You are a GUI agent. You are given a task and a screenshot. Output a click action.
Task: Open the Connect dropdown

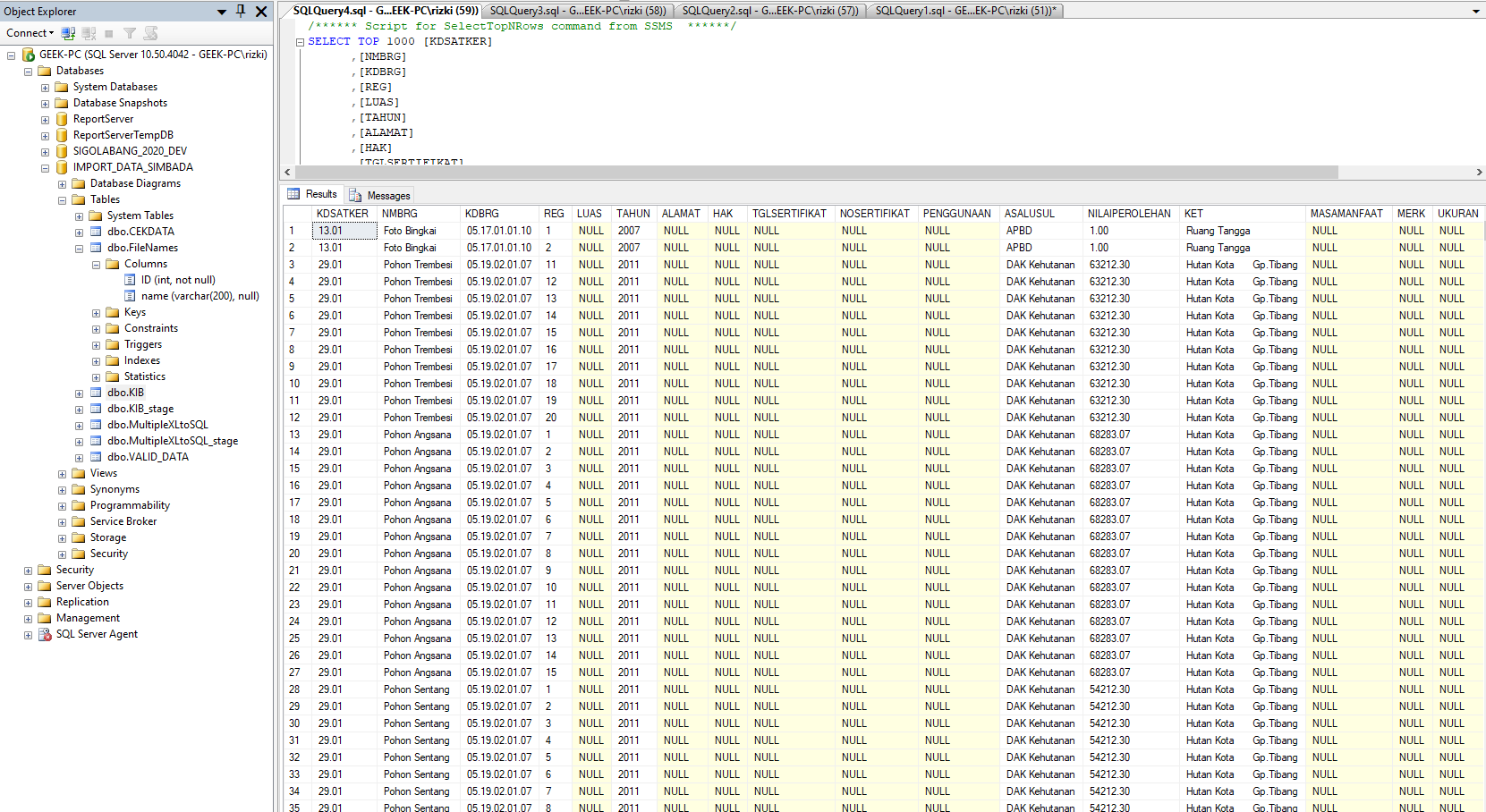pos(30,33)
